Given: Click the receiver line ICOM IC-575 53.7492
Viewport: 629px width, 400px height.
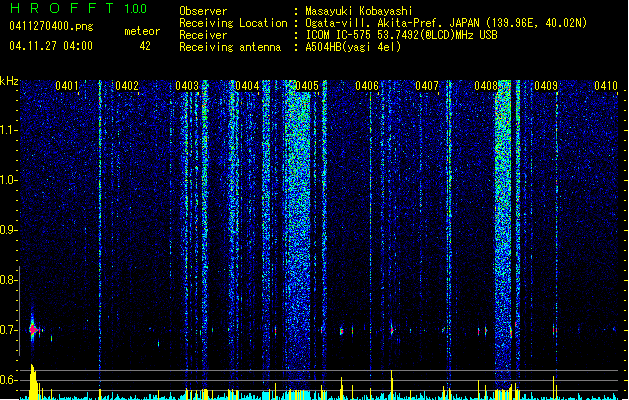Looking at the screenshot, I should (401, 35).
